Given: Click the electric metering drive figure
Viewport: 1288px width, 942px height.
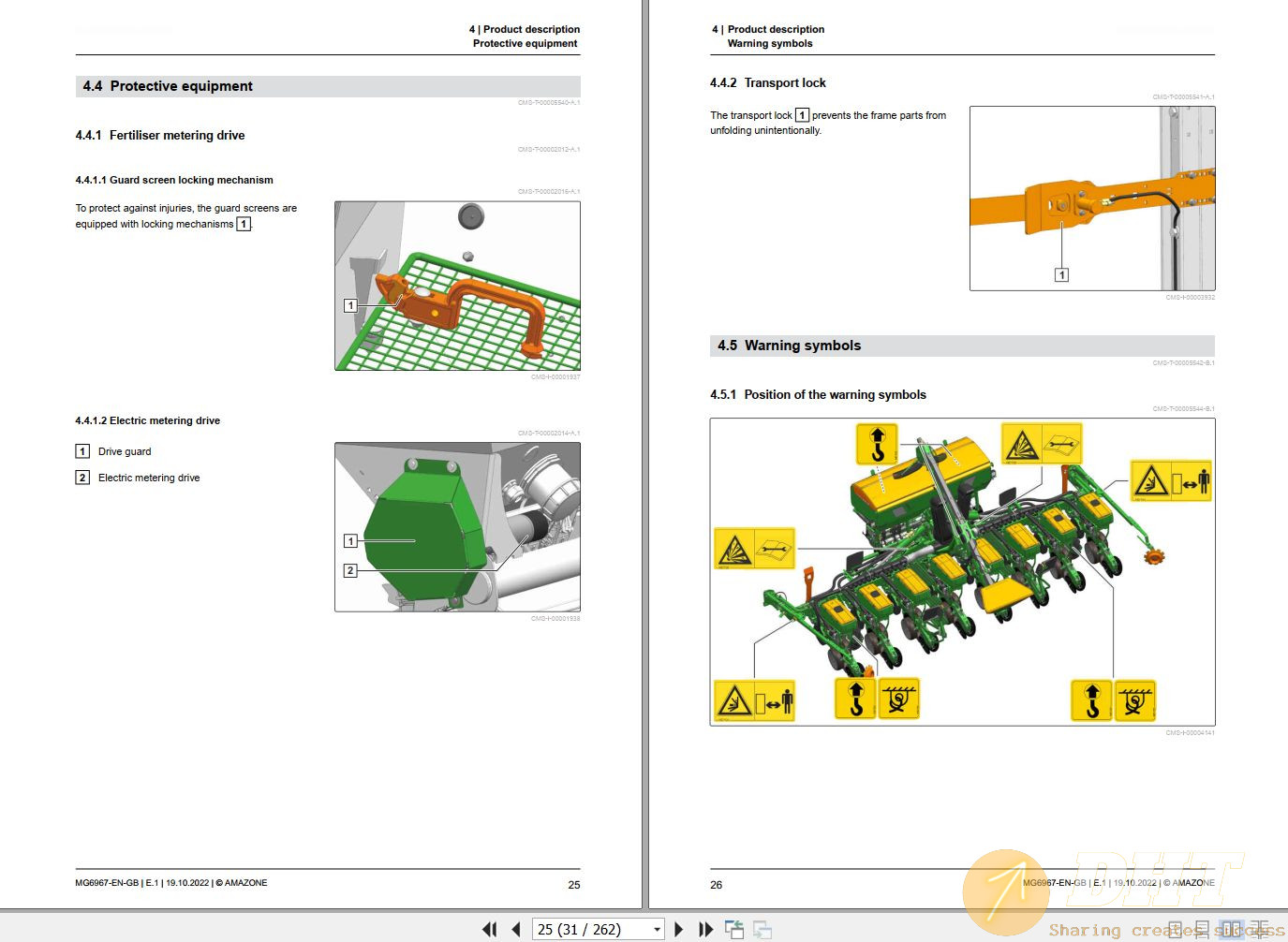Looking at the screenshot, I should (x=457, y=527).
